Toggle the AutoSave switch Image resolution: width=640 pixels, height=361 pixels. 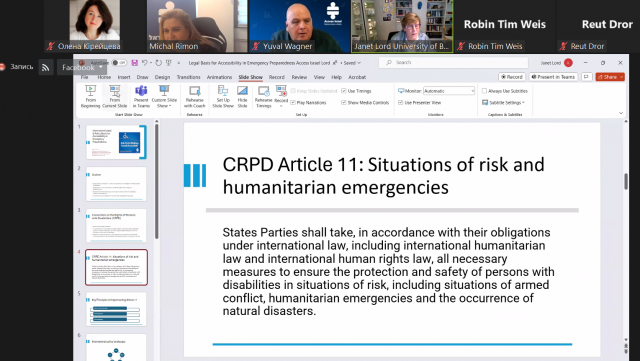coord(119,63)
